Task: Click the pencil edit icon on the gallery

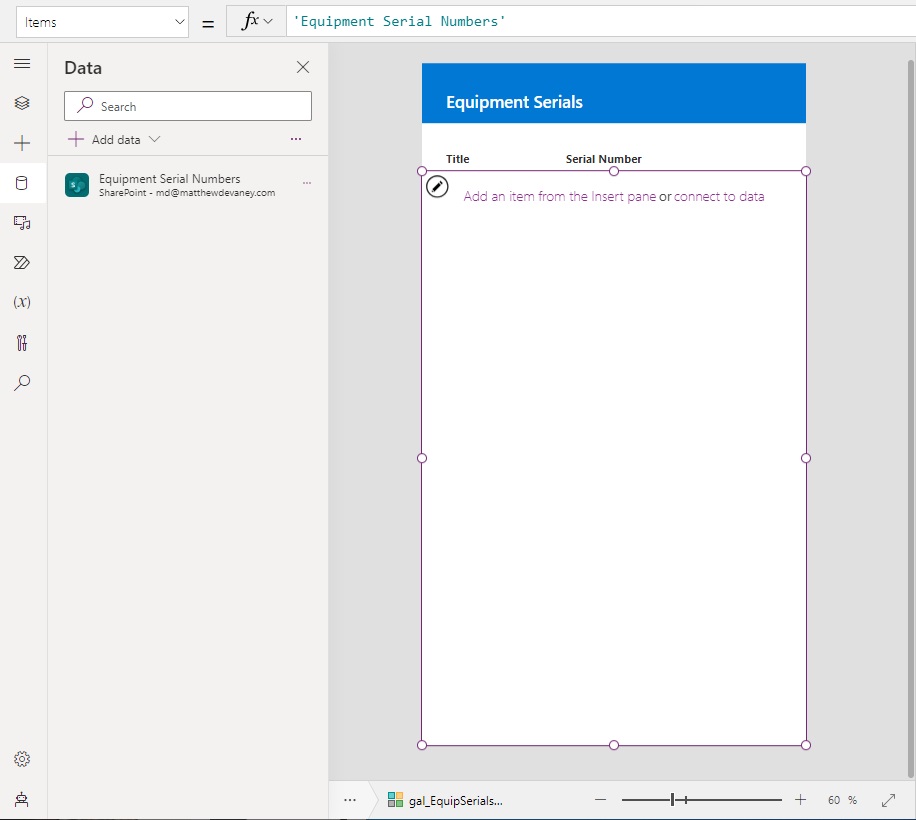Action: [437, 186]
